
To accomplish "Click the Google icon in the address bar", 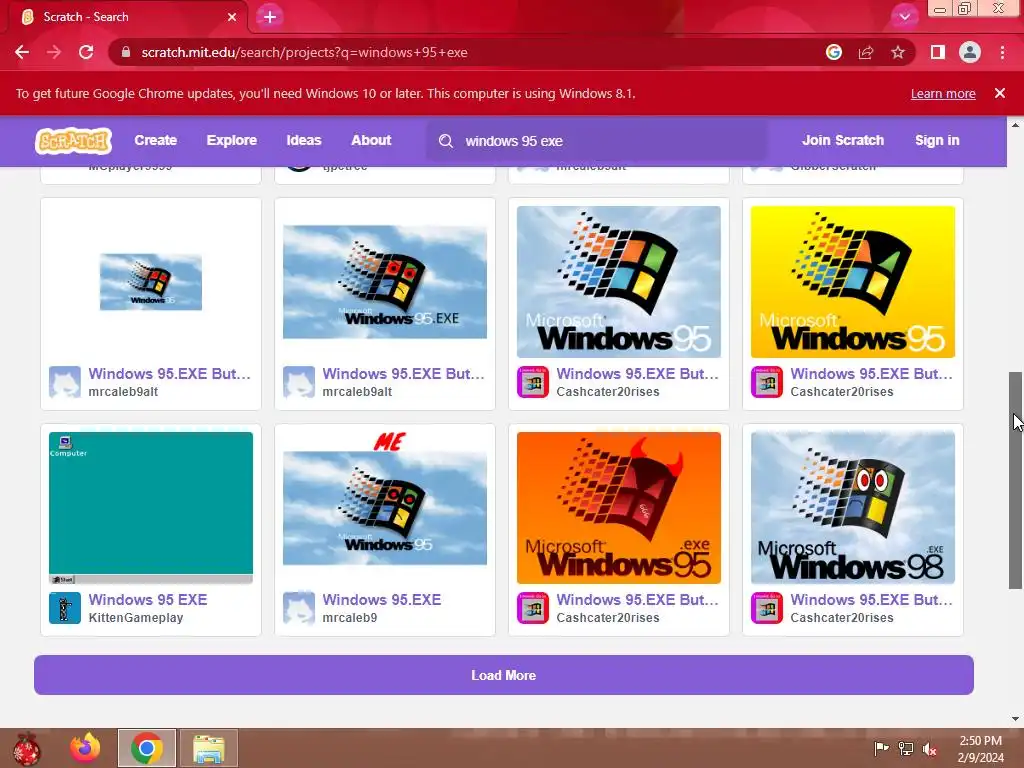I will pos(834,52).
